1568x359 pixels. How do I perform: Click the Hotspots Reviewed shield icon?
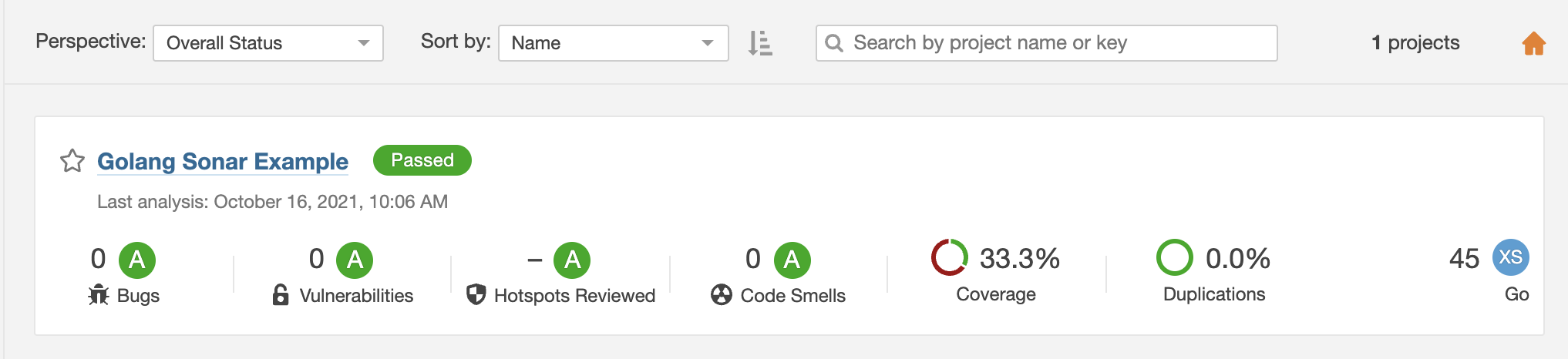(x=476, y=294)
